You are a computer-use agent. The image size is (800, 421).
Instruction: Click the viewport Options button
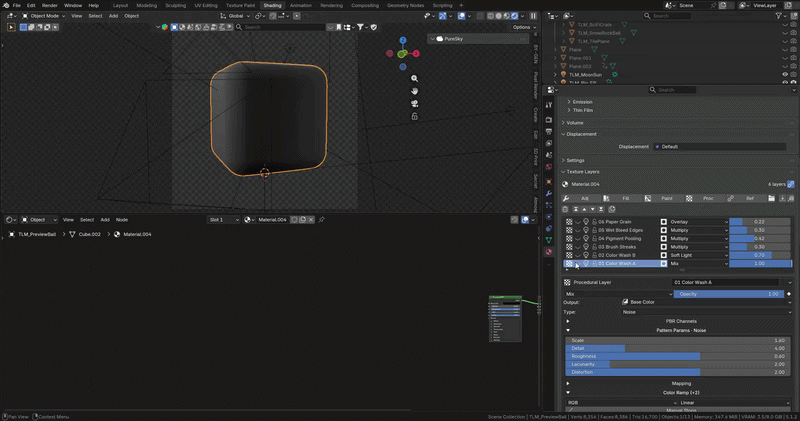coord(523,27)
